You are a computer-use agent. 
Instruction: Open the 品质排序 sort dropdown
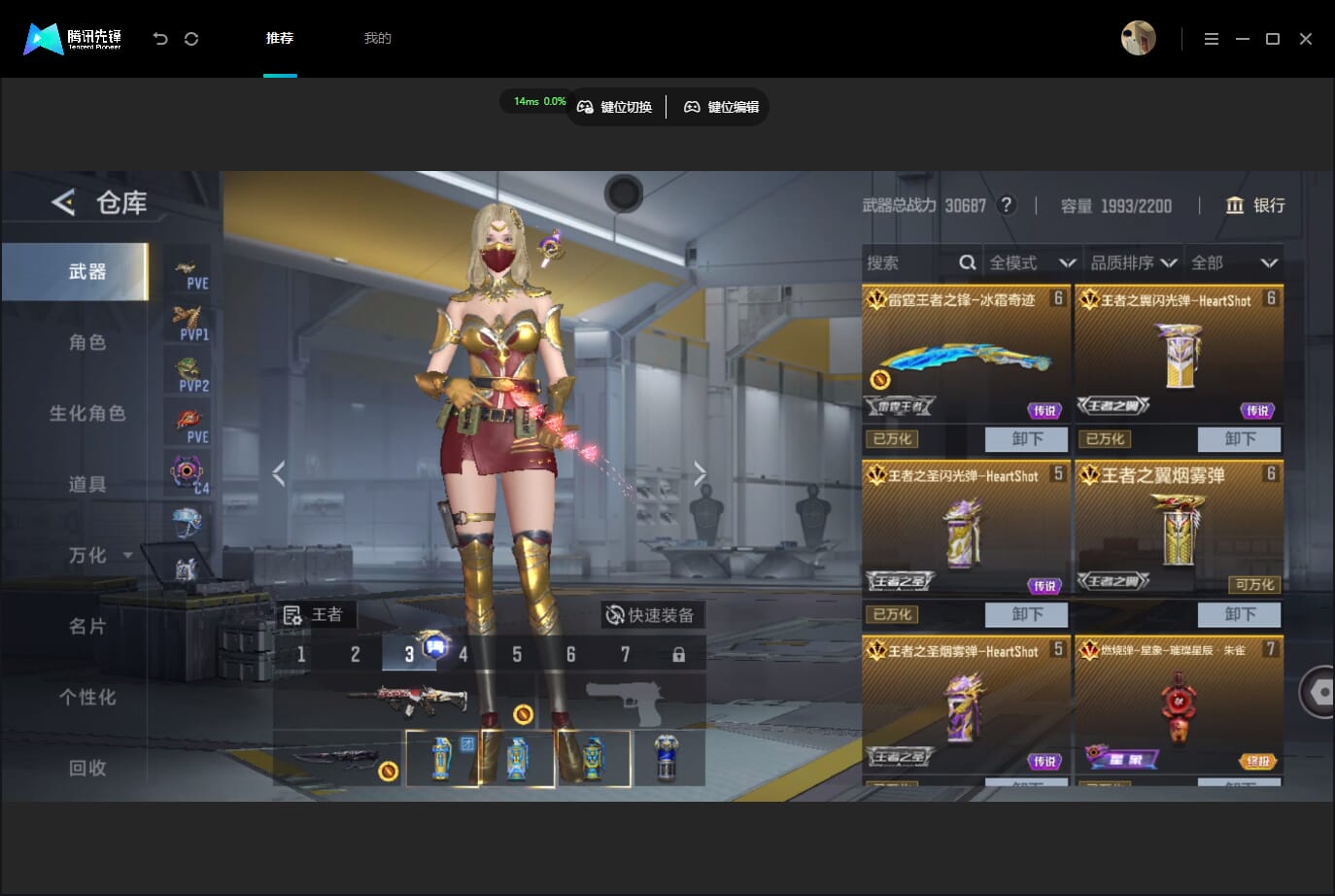(x=1134, y=262)
